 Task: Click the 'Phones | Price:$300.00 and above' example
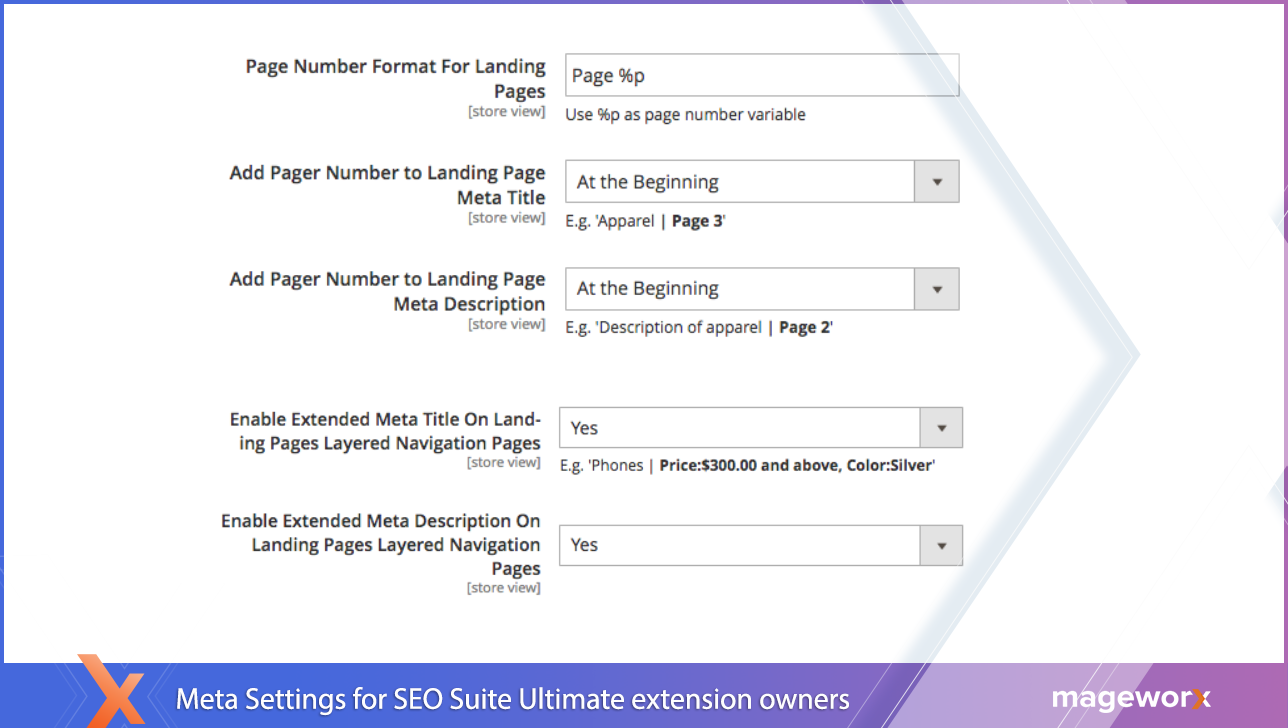click(x=747, y=466)
